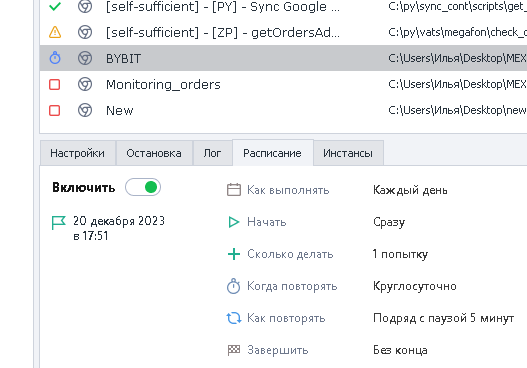This screenshot has height=368, width=527.
Task: Edit the 1 попытку count setting
Action: click(x=400, y=254)
